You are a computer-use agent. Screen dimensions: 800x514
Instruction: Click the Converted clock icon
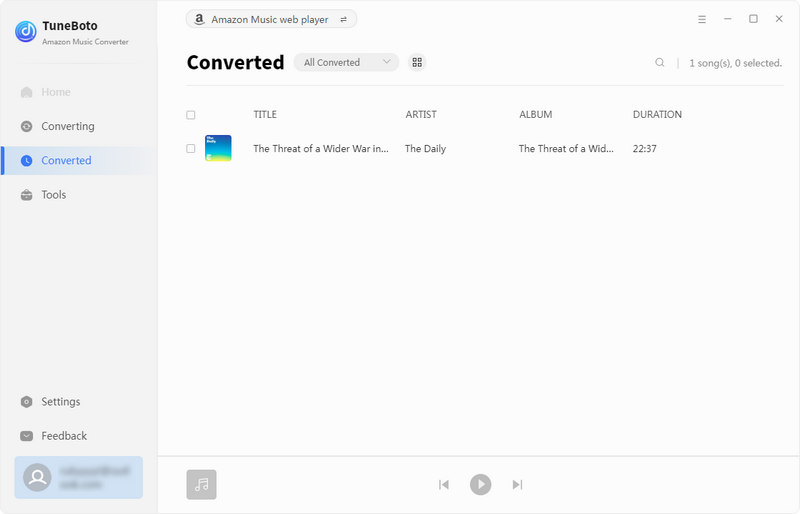pos(27,160)
